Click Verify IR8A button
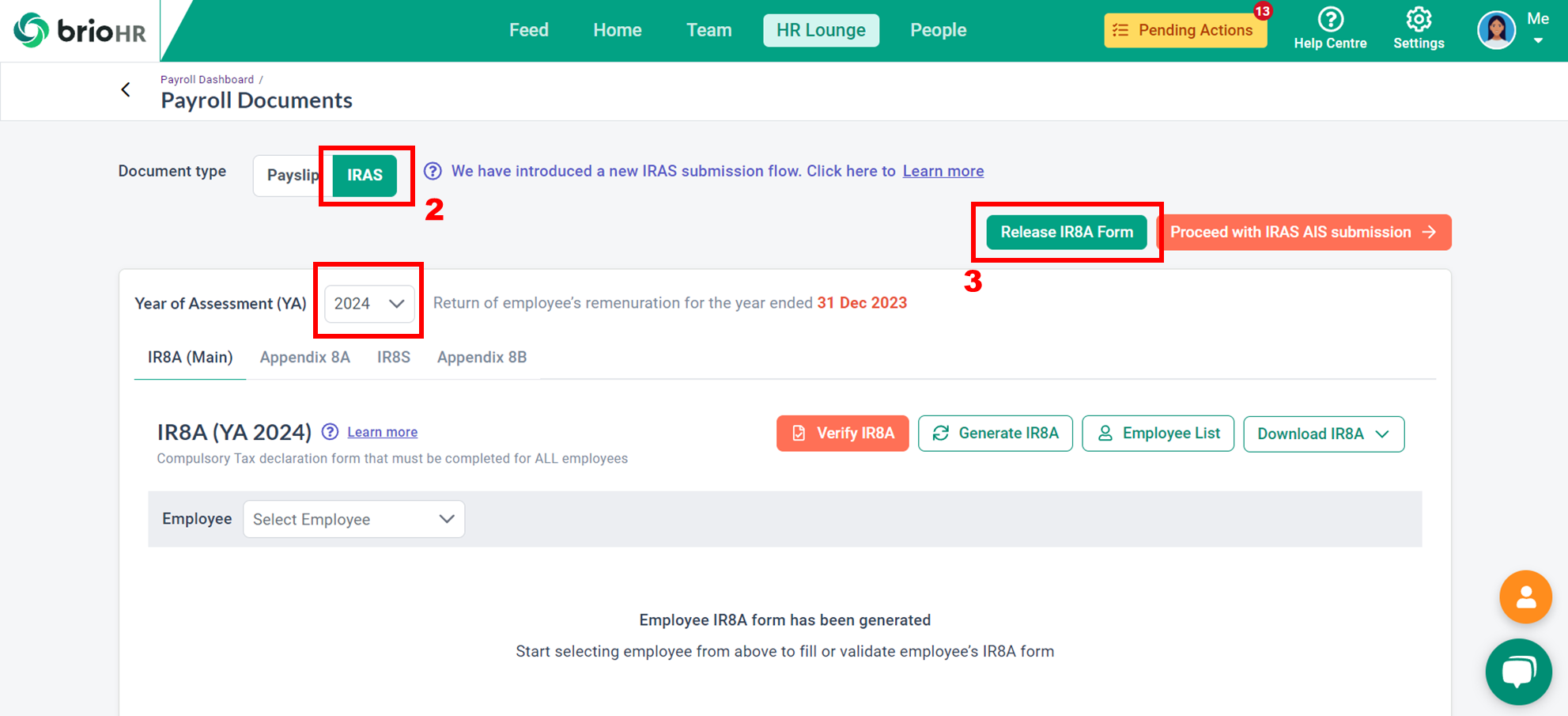 pos(842,434)
